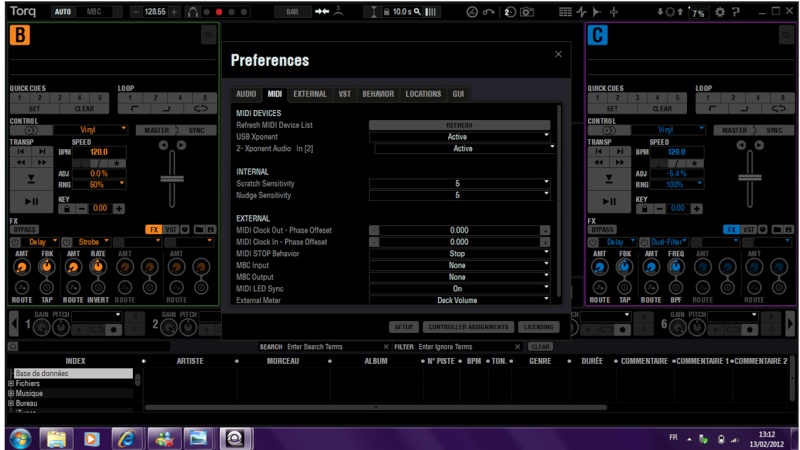
Task: Toggle Deck C VST rack button
Action: 748,230
